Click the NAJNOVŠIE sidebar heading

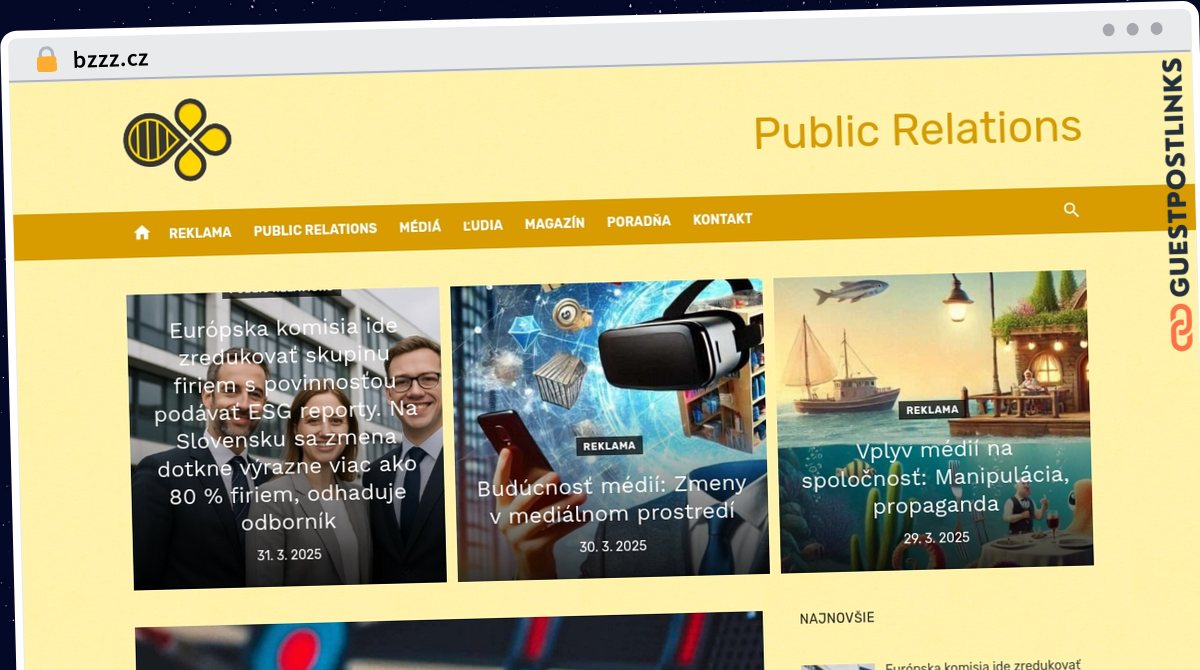(x=837, y=618)
